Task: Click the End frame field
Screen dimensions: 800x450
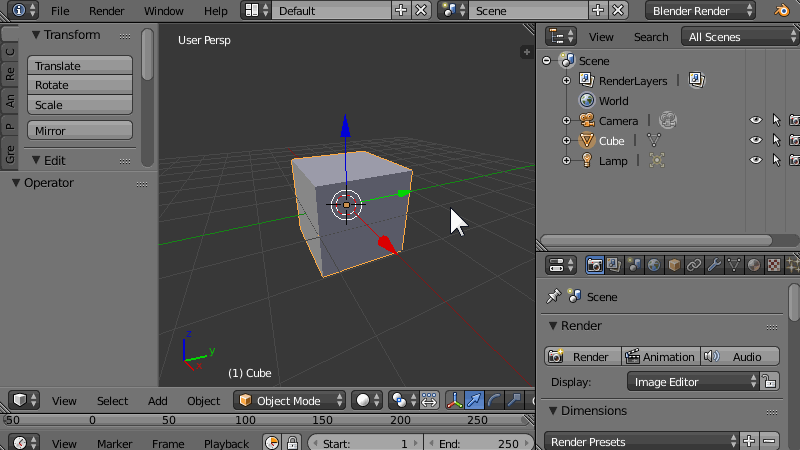Action: [x=478, y=443]
